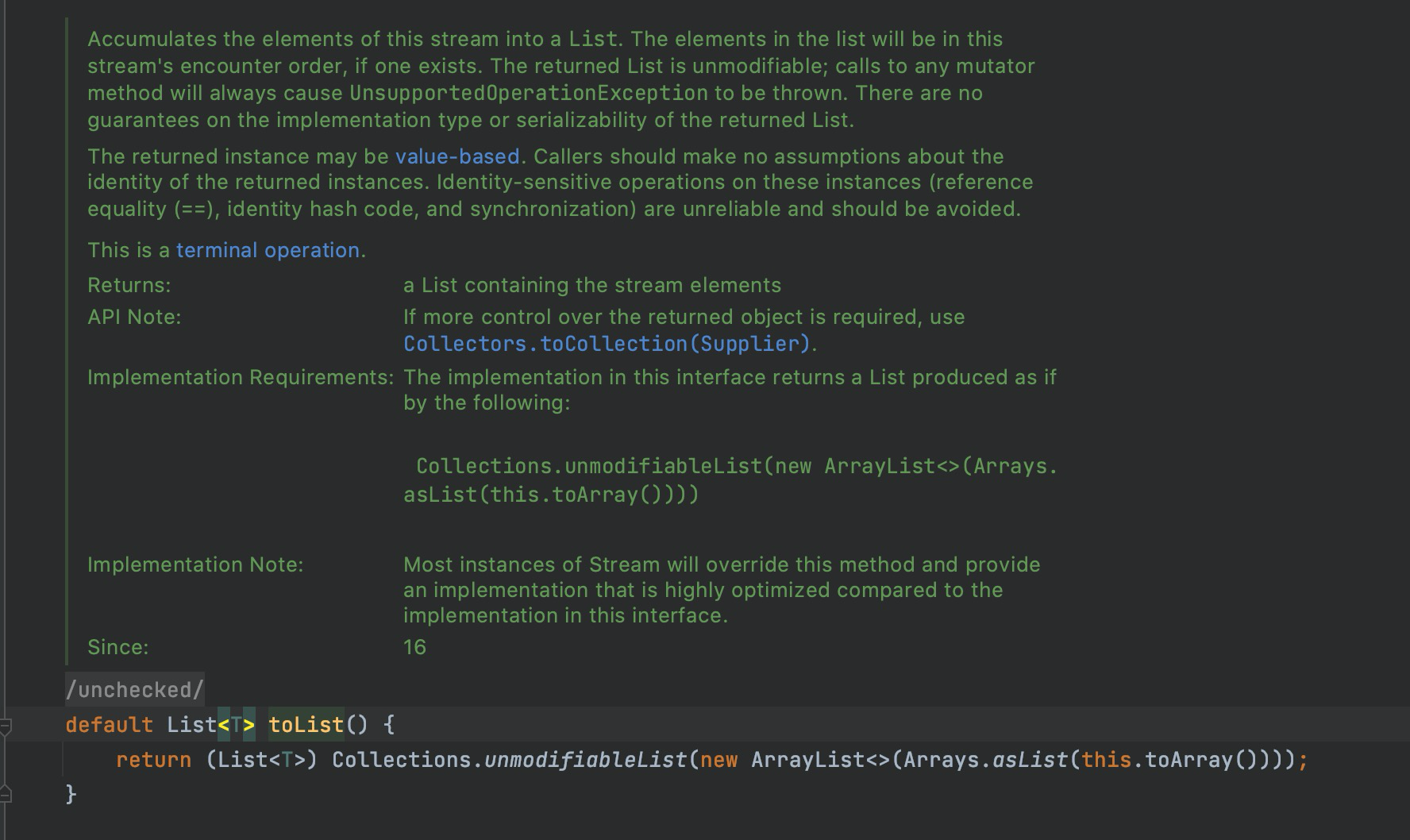Collapse the toList method fold marker
Image resolution: width=1410 pixels, height=840 pixels.
click(x=5, y=725)
